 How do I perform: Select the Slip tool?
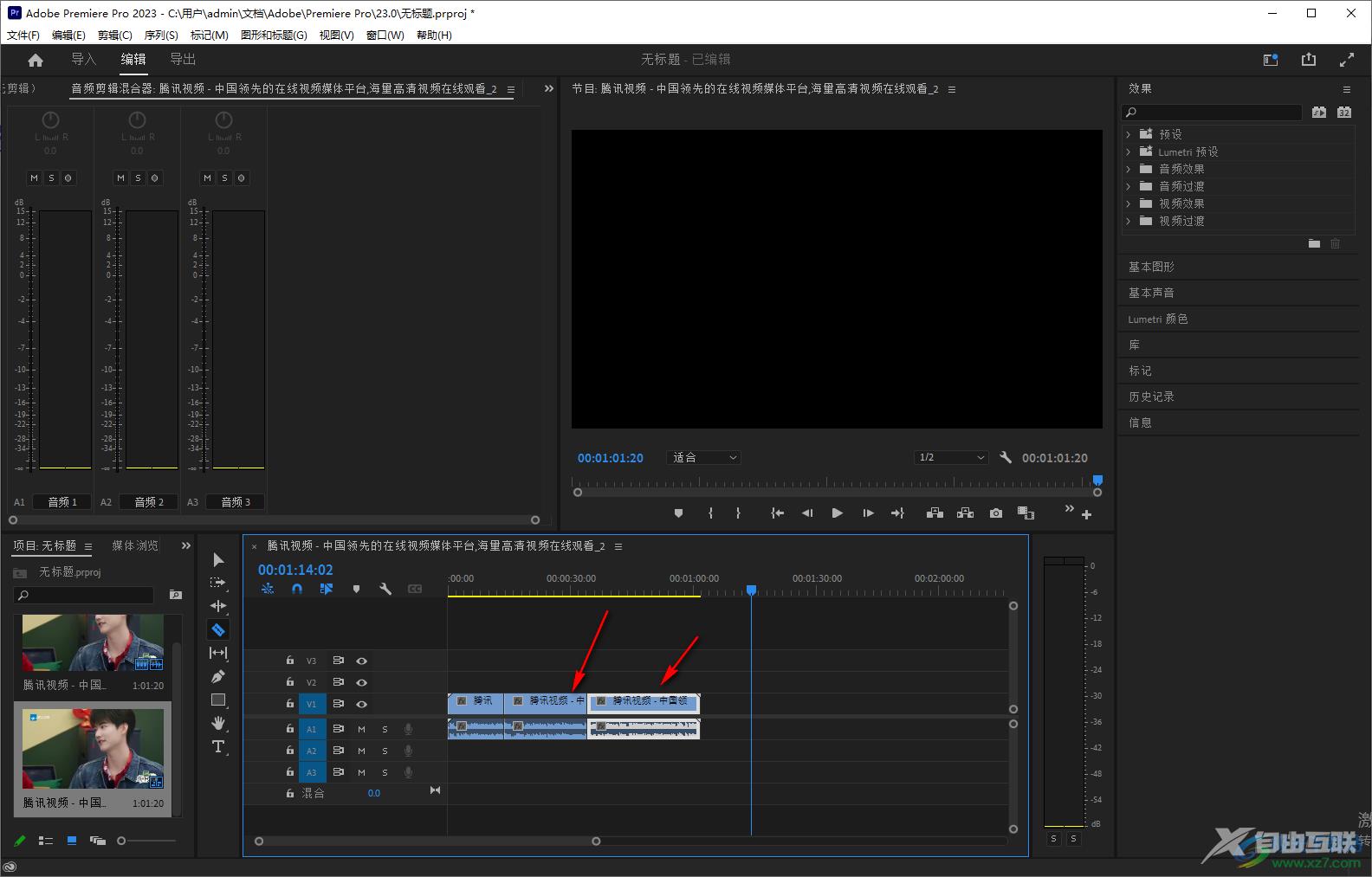218,653
